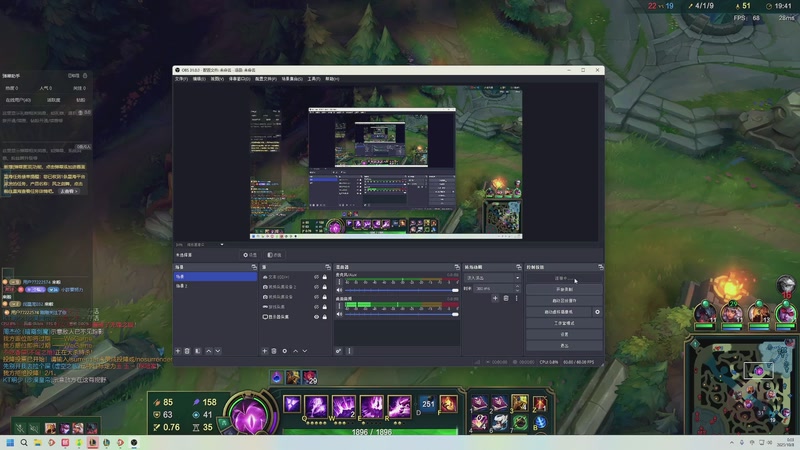The width and height of the screenshot is (800, 450).
Task: Increase transition duration with spinner up arrow
Action: [517, 287]
